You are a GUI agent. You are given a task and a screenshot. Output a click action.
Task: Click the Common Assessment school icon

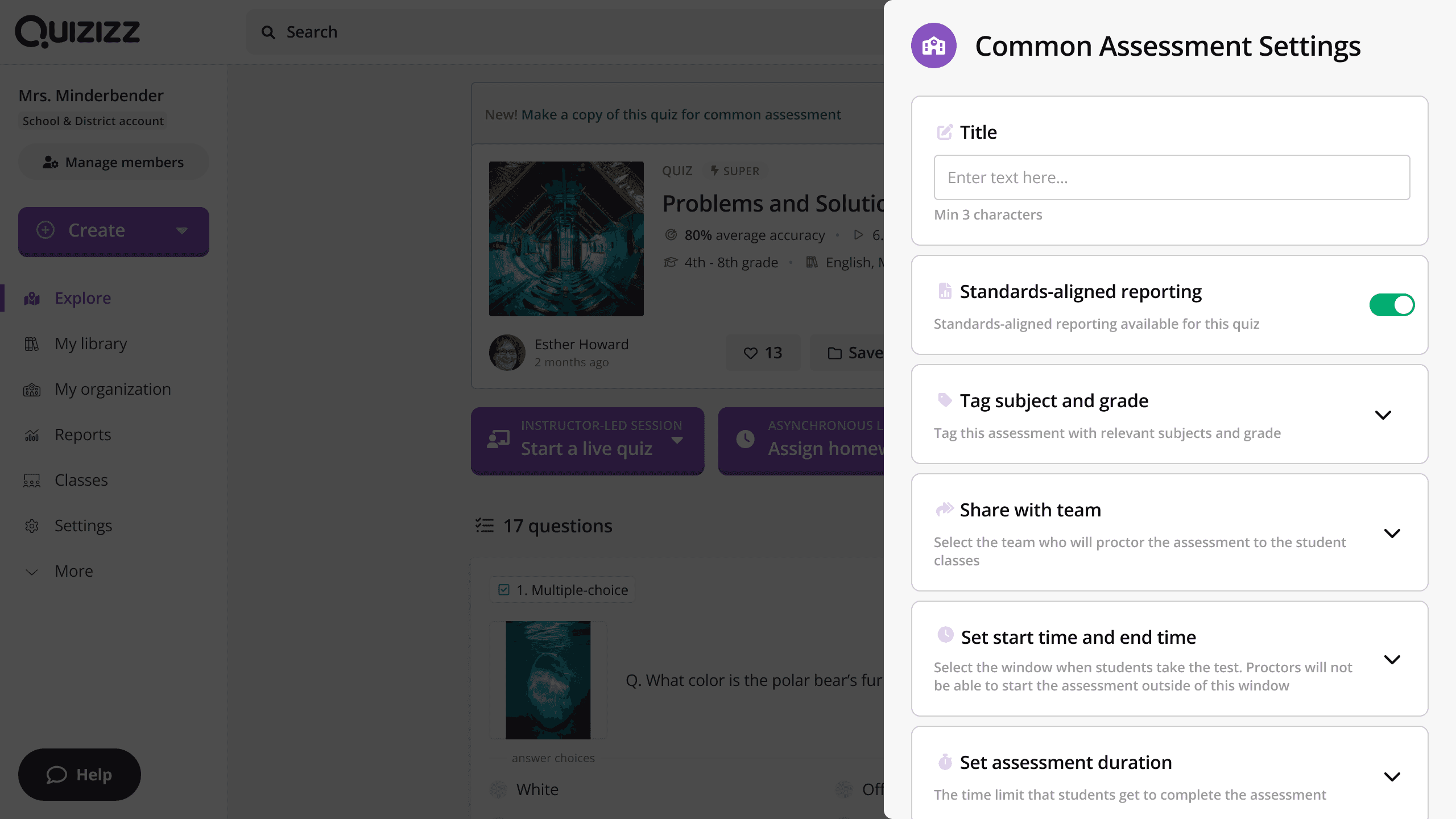(933, 45)
